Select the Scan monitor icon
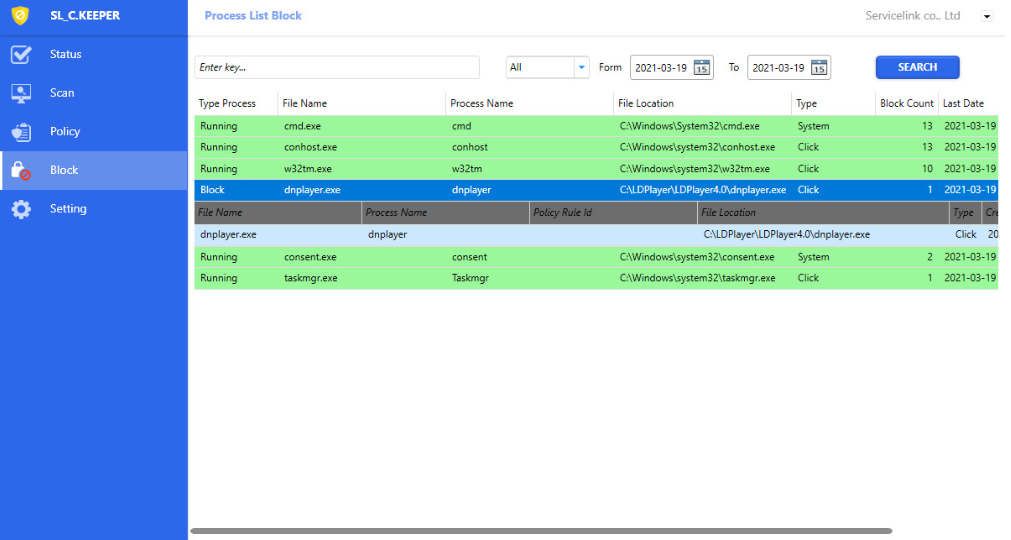 click(21, 93)
